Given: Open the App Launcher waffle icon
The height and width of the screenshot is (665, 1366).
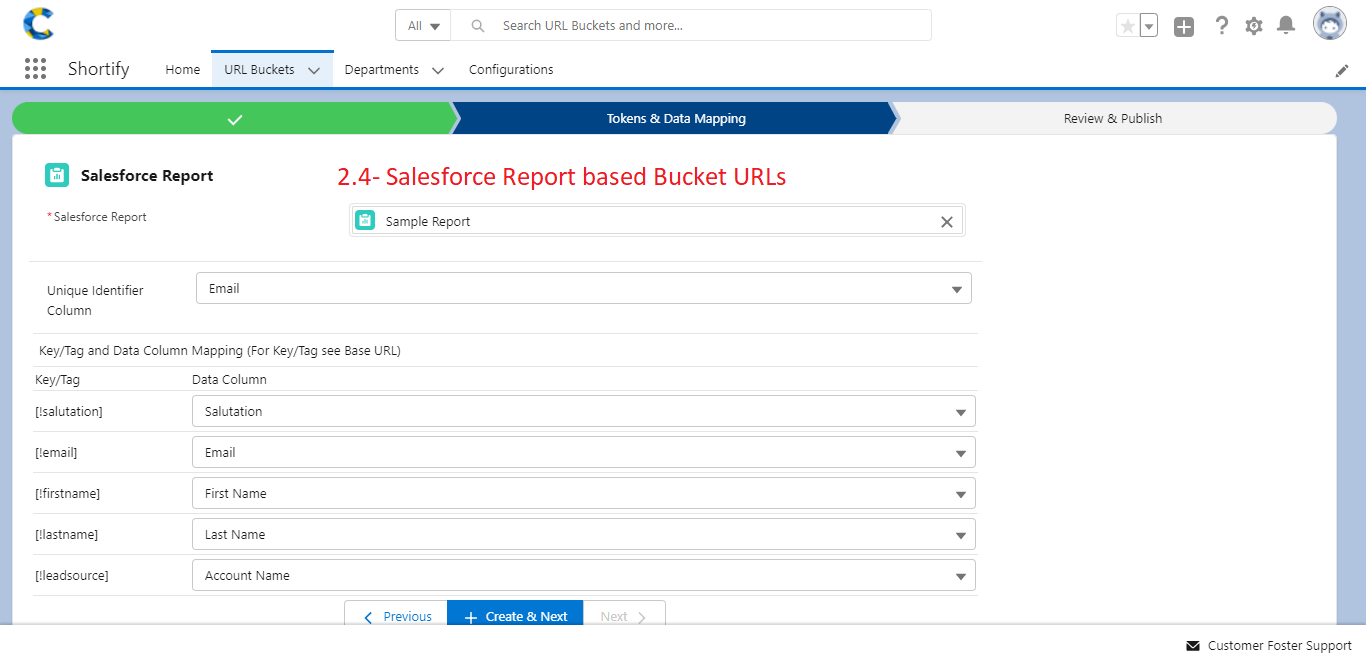Looking at the screenshot, I should point(35,68).
